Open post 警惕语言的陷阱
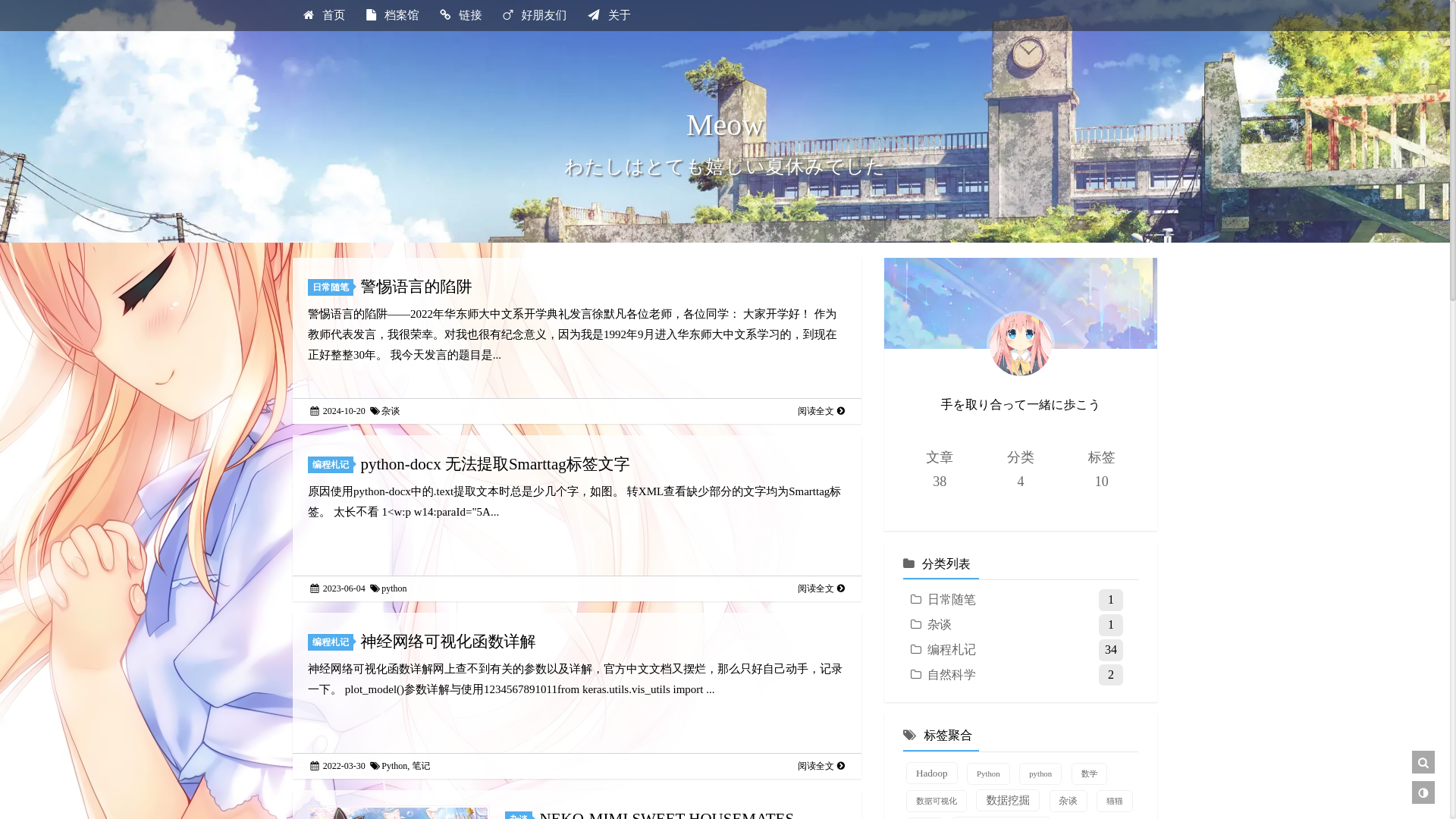The image size is (1456, 819). coord(416,287)
